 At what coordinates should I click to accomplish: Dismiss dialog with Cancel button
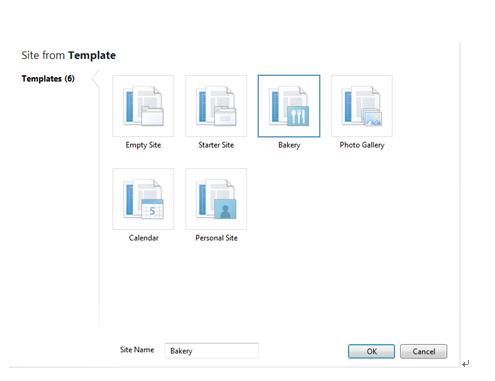423,351
